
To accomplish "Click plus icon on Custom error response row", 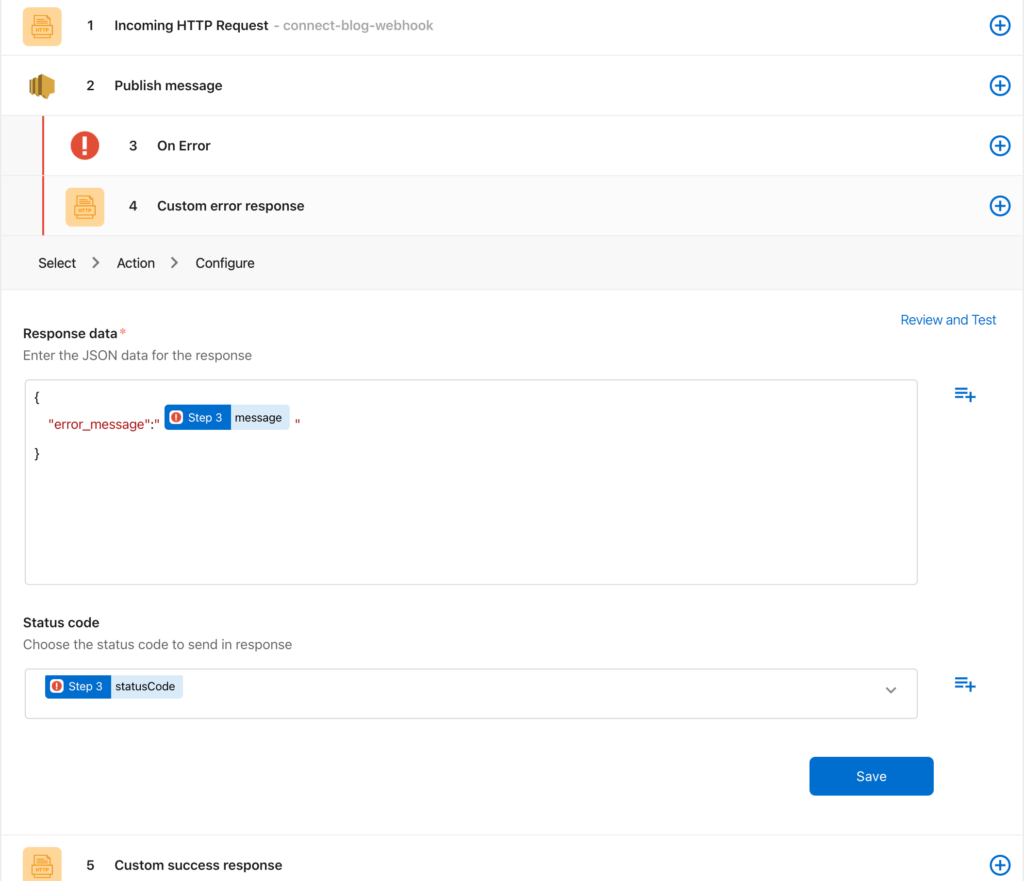I will click(999, 206).
